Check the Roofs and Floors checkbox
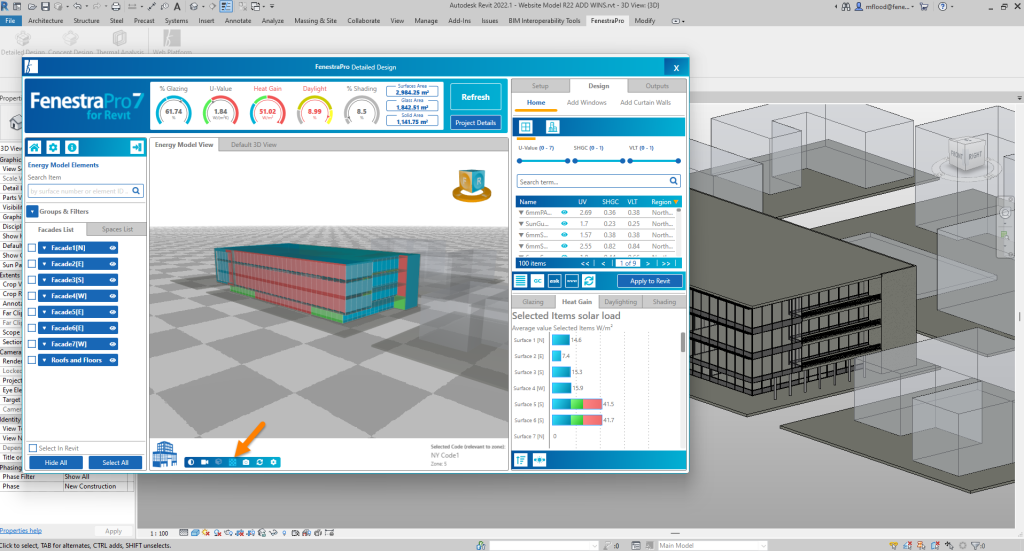The width and height of the screenshot is (1024, 551). 32,360
